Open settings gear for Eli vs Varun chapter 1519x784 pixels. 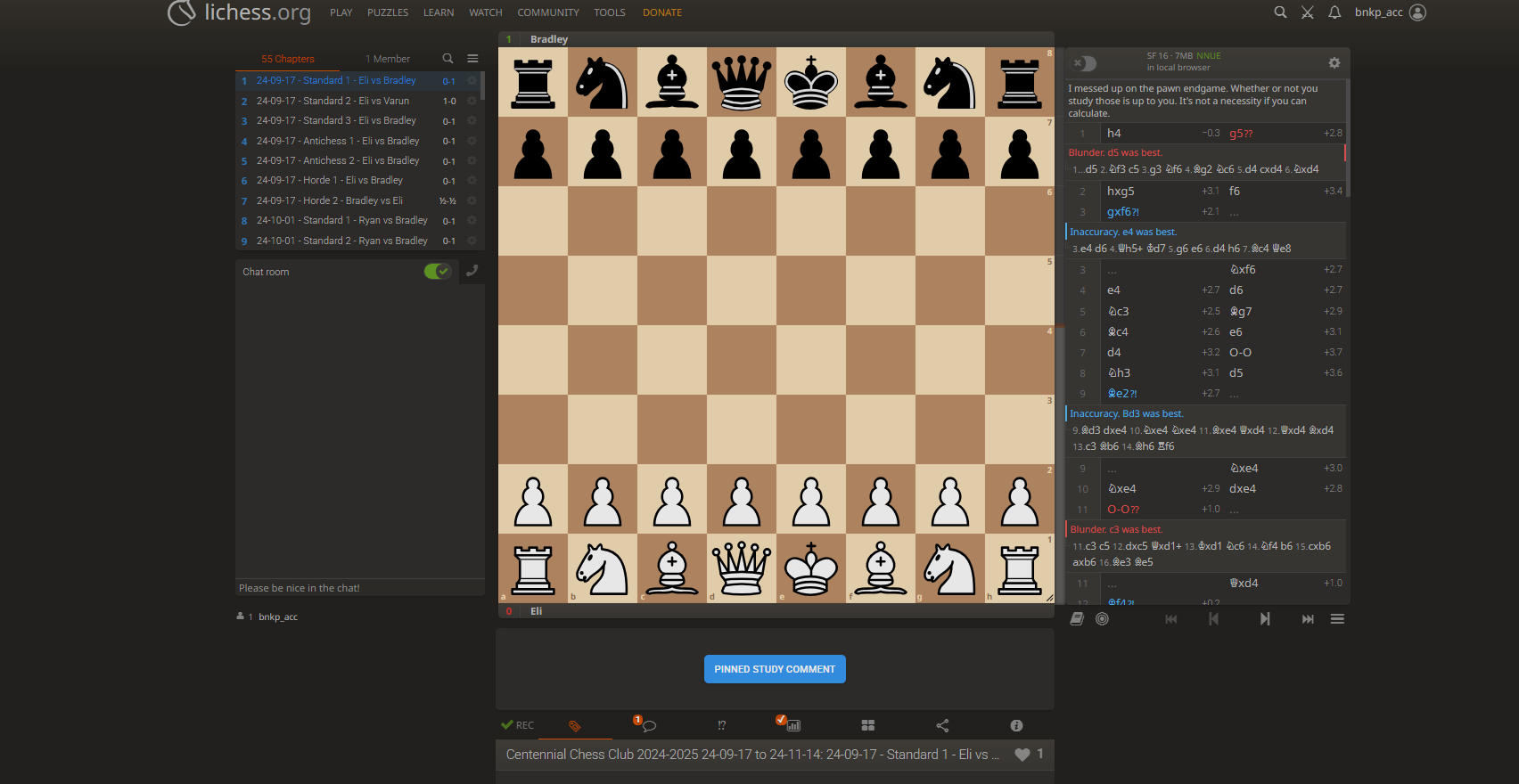click(x=472, y=101)
